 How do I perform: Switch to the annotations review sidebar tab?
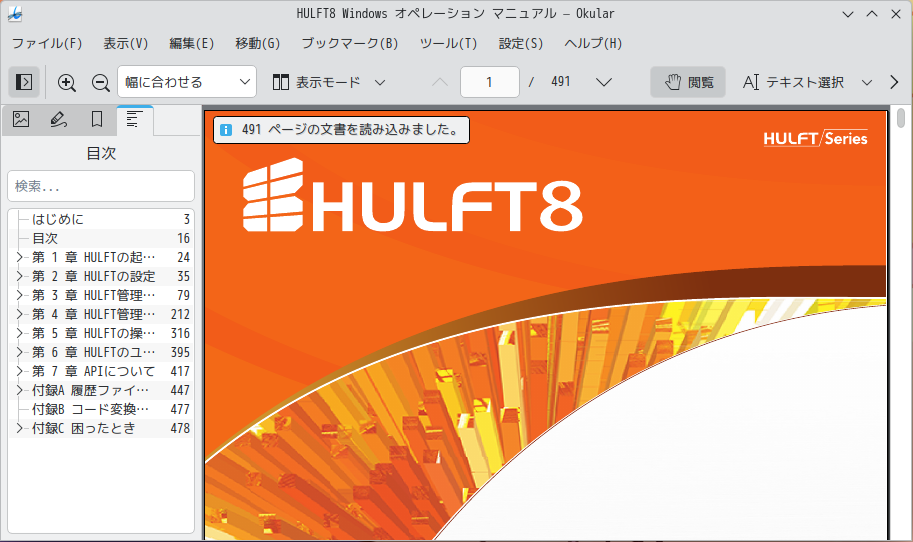pyautogui.click(x=58, y=119)
